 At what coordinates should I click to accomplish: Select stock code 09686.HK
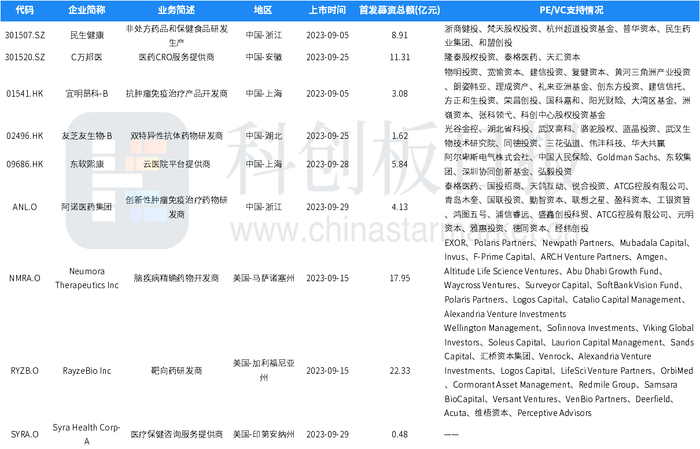(25, 164)
